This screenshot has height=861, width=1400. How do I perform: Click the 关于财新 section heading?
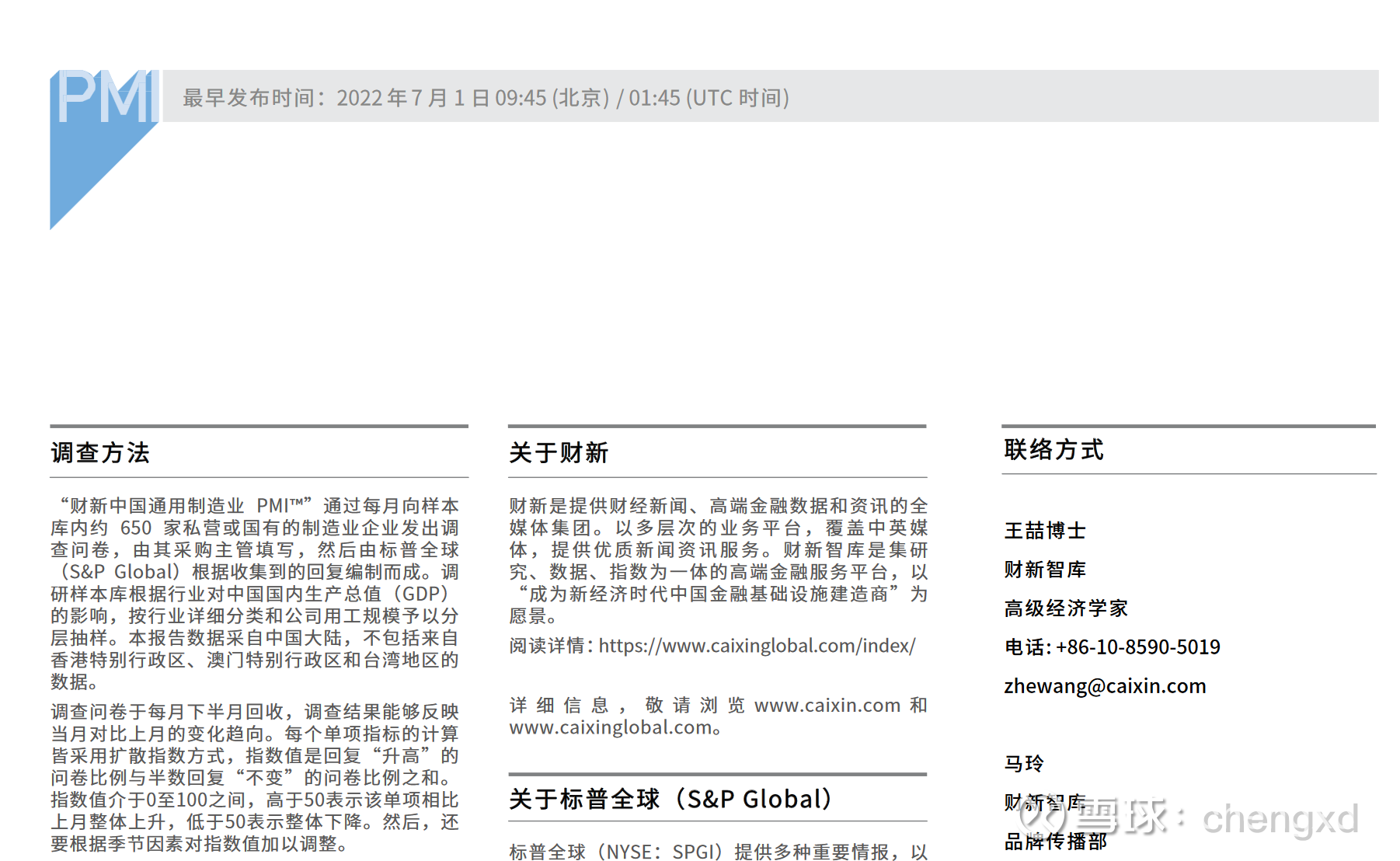[x=559, y=453]
